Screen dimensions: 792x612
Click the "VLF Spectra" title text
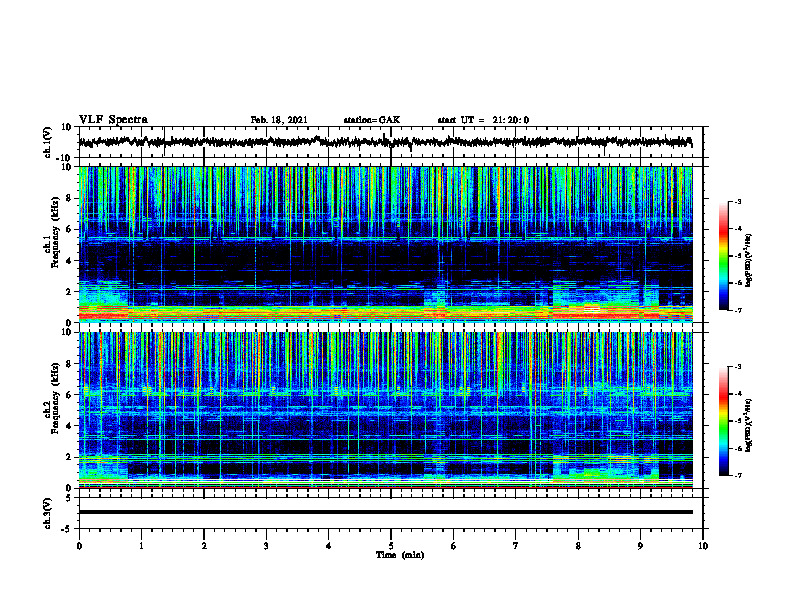click(x=113, y=120)
